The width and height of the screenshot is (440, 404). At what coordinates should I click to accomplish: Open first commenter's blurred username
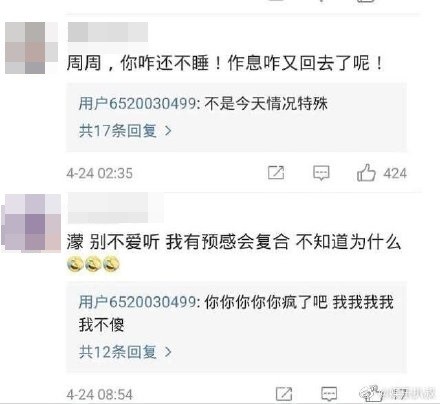click(108, 32)
